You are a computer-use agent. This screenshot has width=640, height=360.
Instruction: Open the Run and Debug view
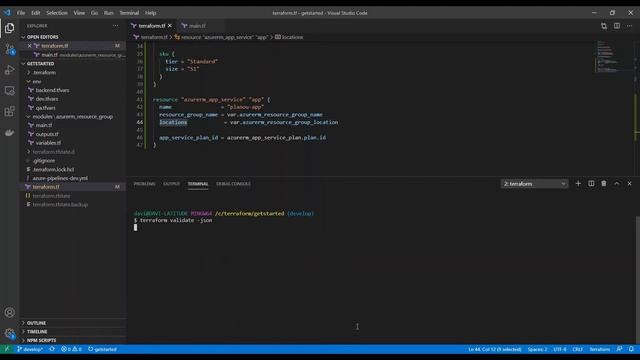coord(9,70)
